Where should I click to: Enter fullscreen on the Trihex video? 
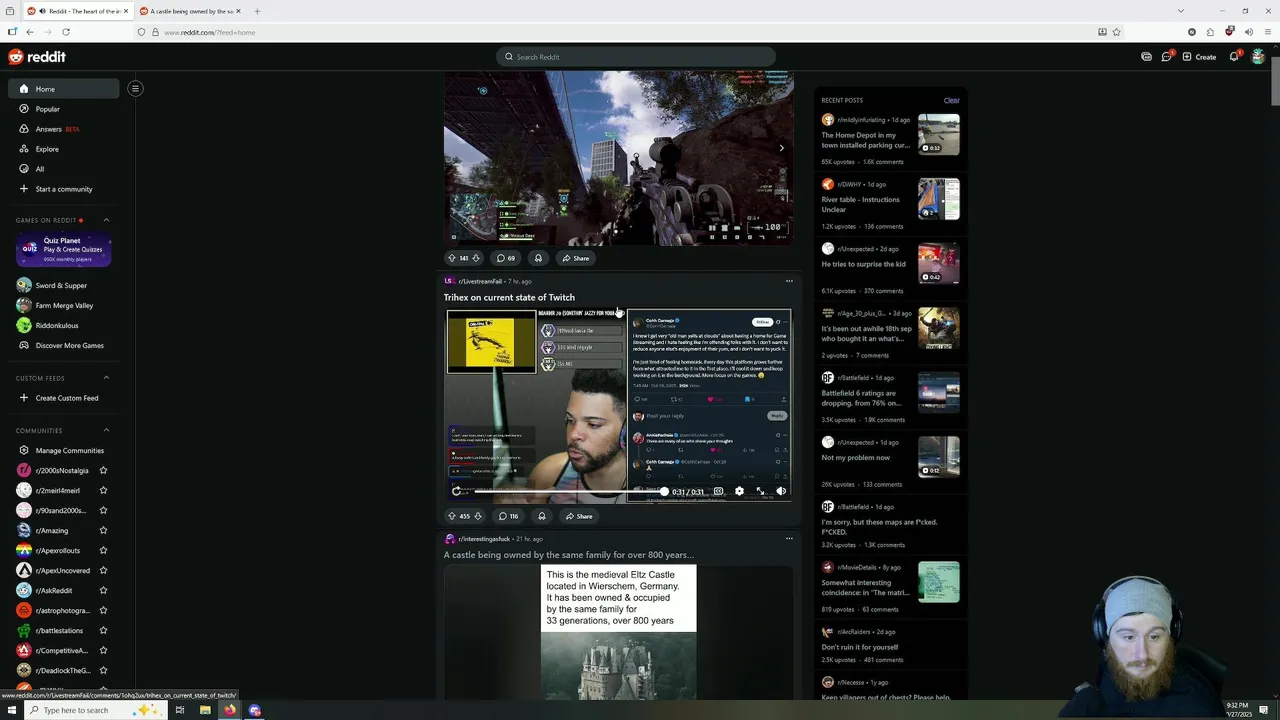click(760, 491)
